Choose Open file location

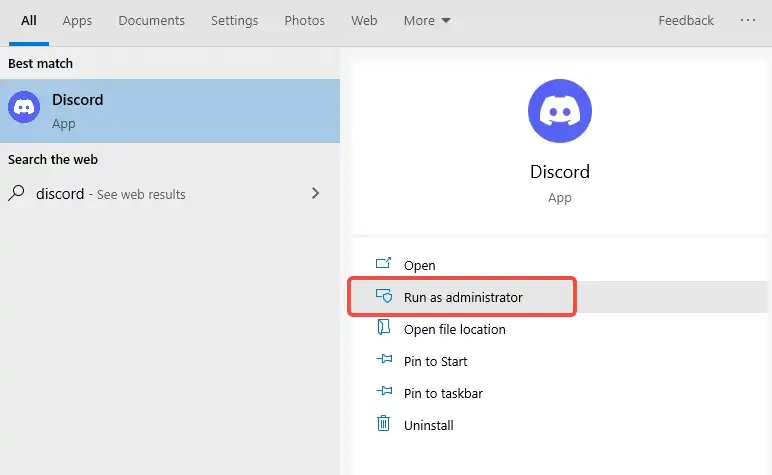pyautogui.click(x=560, y=329)
